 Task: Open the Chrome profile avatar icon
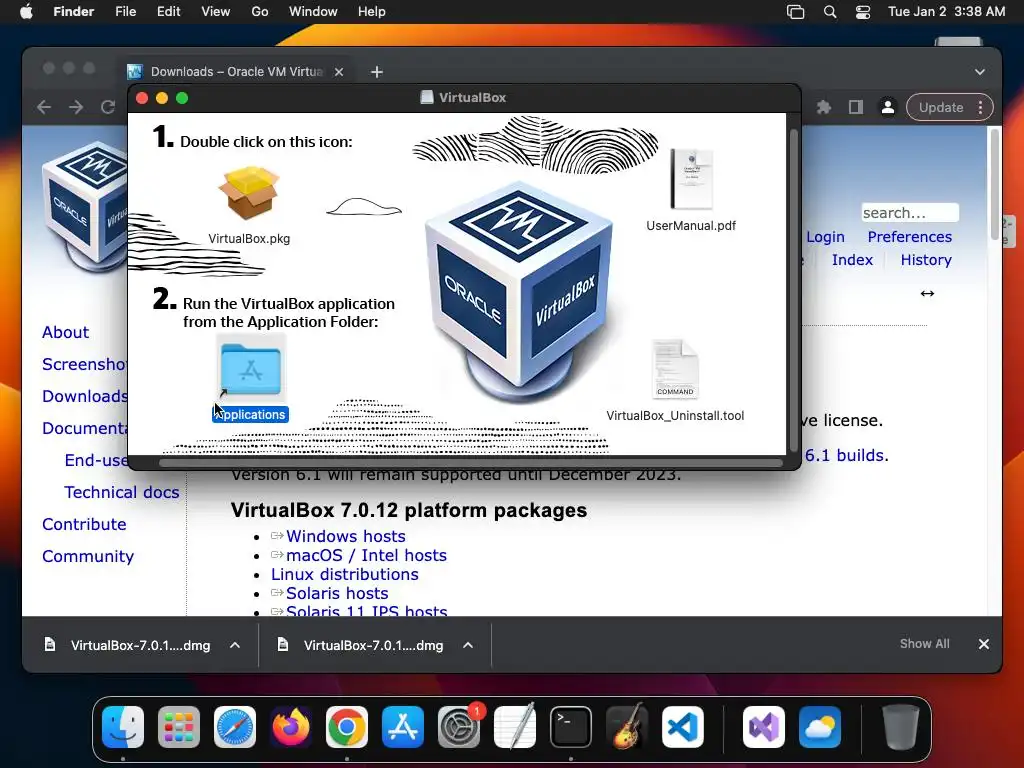click(x=888, y=107)
